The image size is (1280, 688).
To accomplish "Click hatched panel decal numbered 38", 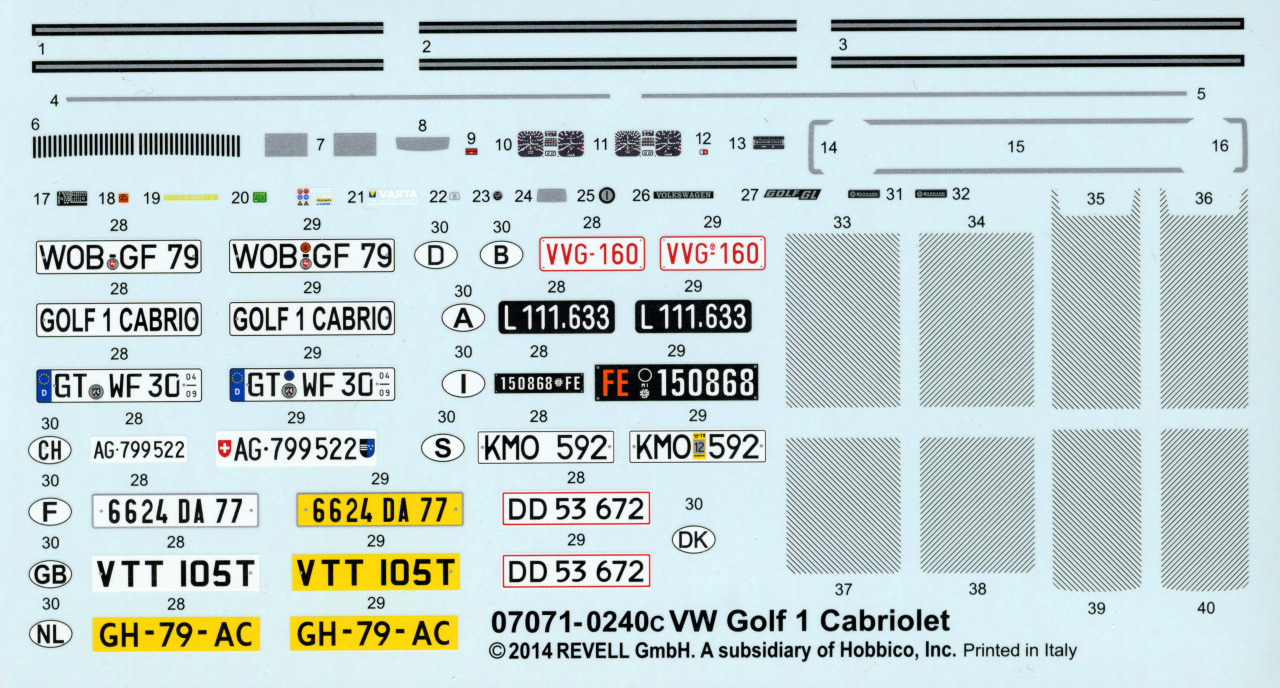I will coord(977,505).
